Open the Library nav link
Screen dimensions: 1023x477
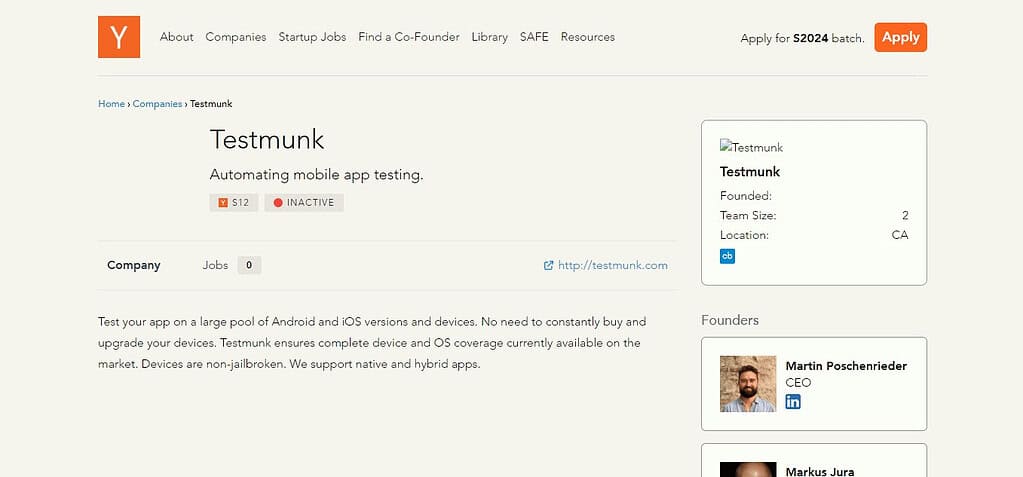click(x=489, y=37)
